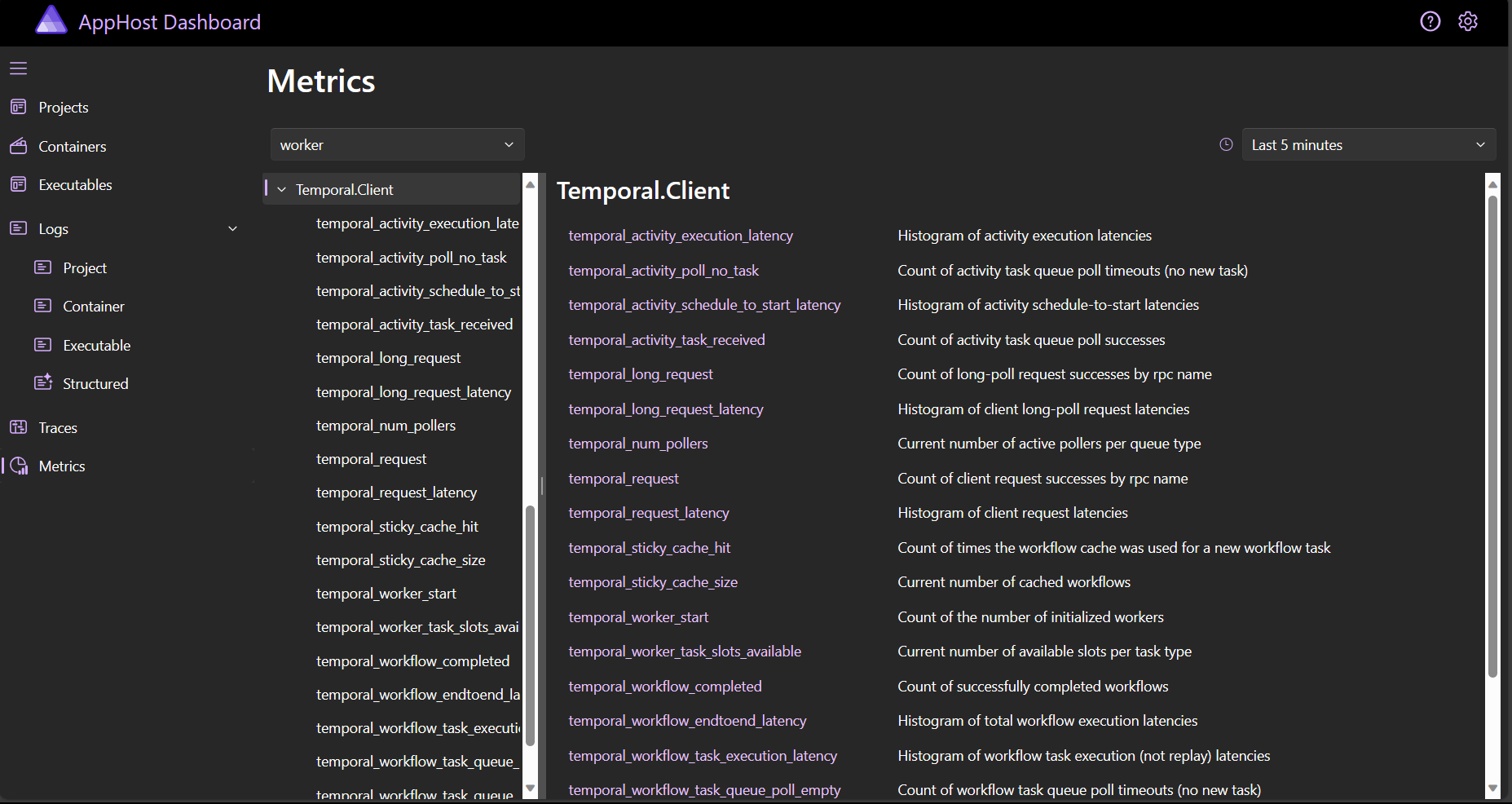Click the tree panel scrollbar thumb
Screen dimensions: 1512x804
click(530, 626)
